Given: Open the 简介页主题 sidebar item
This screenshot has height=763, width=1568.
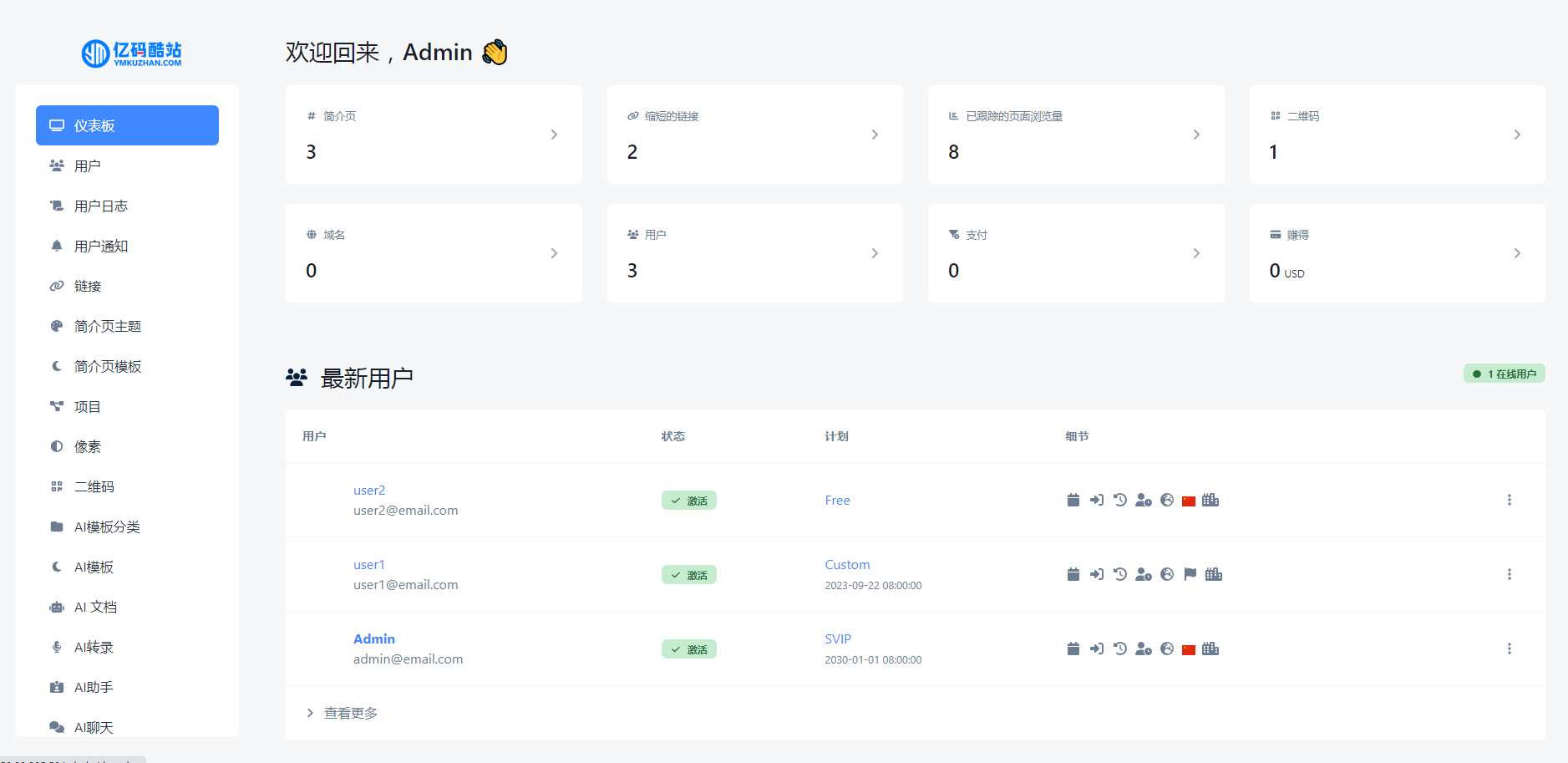Looking at the screenshot, I should click(x=108, y=326).
